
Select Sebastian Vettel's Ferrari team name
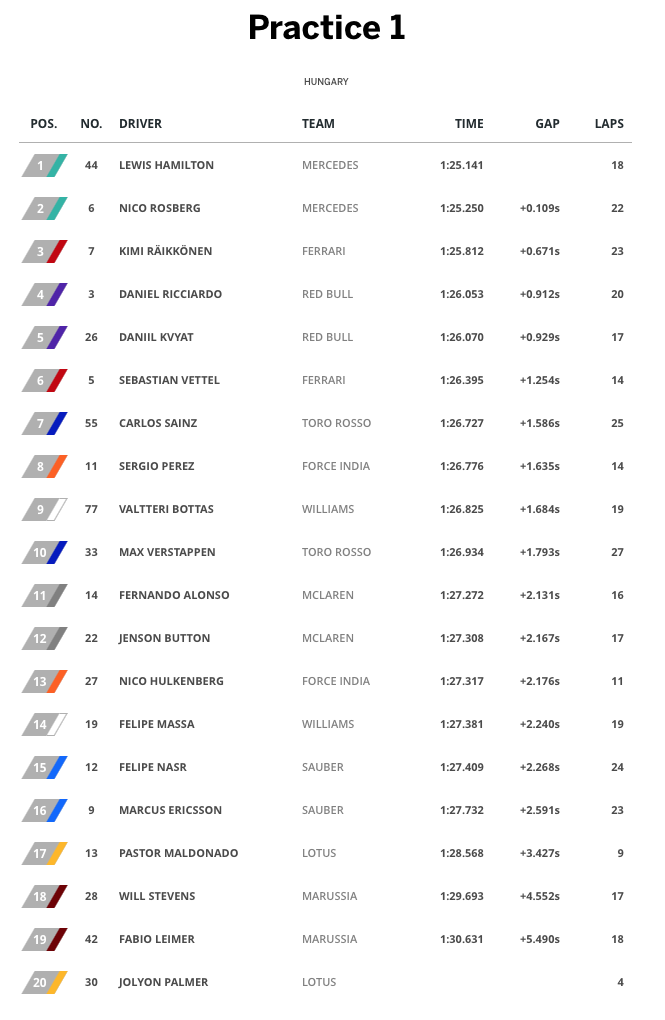click(323, 380)
